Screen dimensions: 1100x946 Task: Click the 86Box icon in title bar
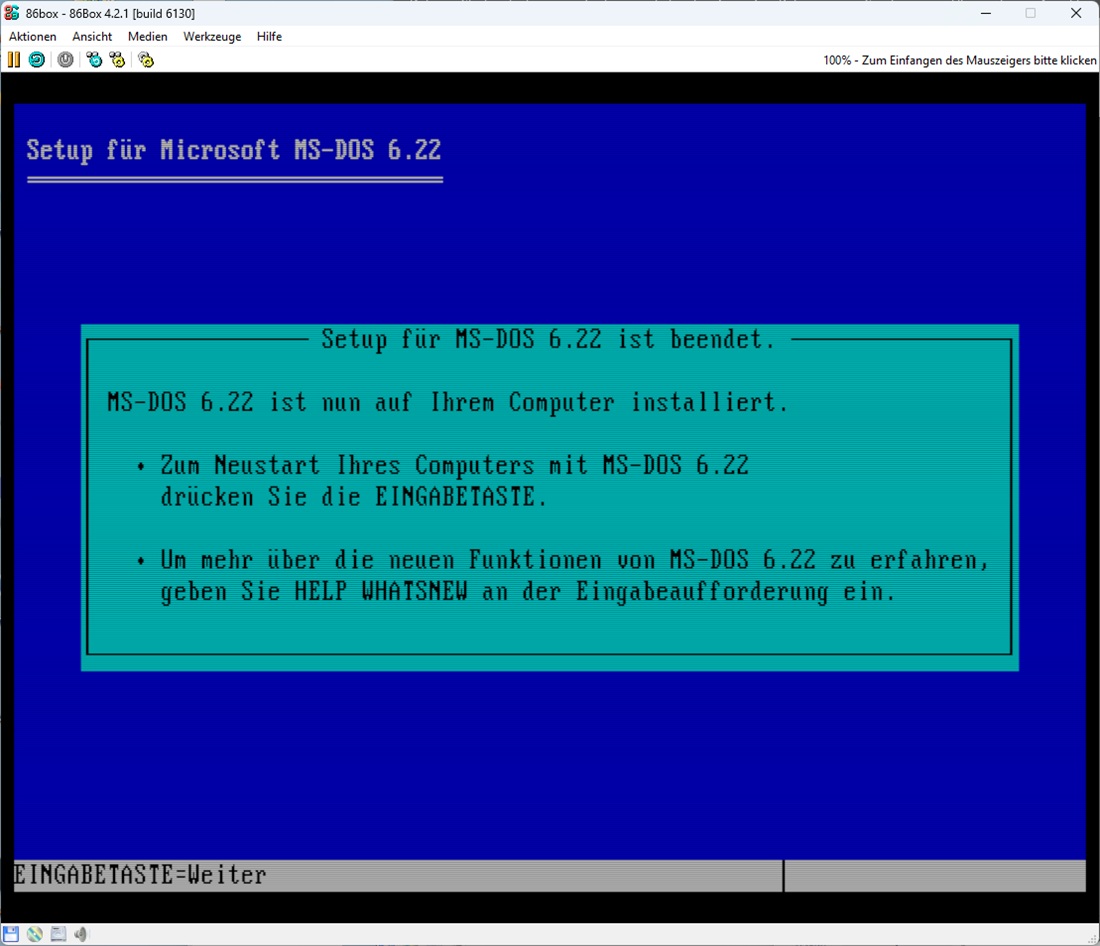[12, 13]
